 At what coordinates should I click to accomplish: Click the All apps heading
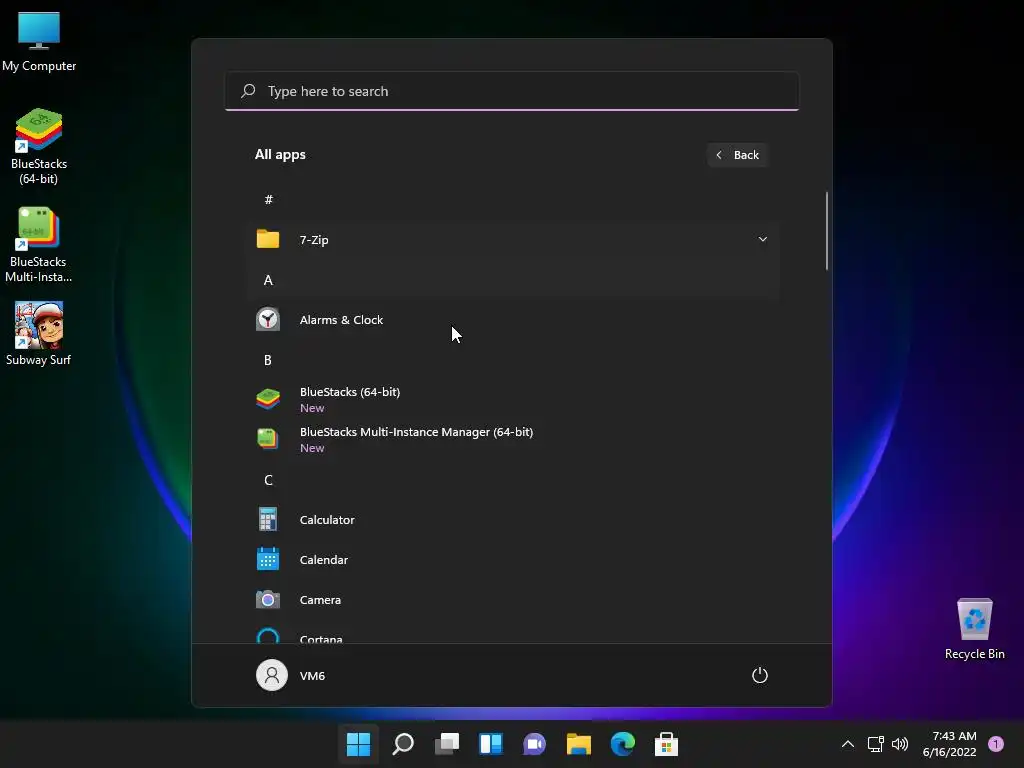(280, 155)
